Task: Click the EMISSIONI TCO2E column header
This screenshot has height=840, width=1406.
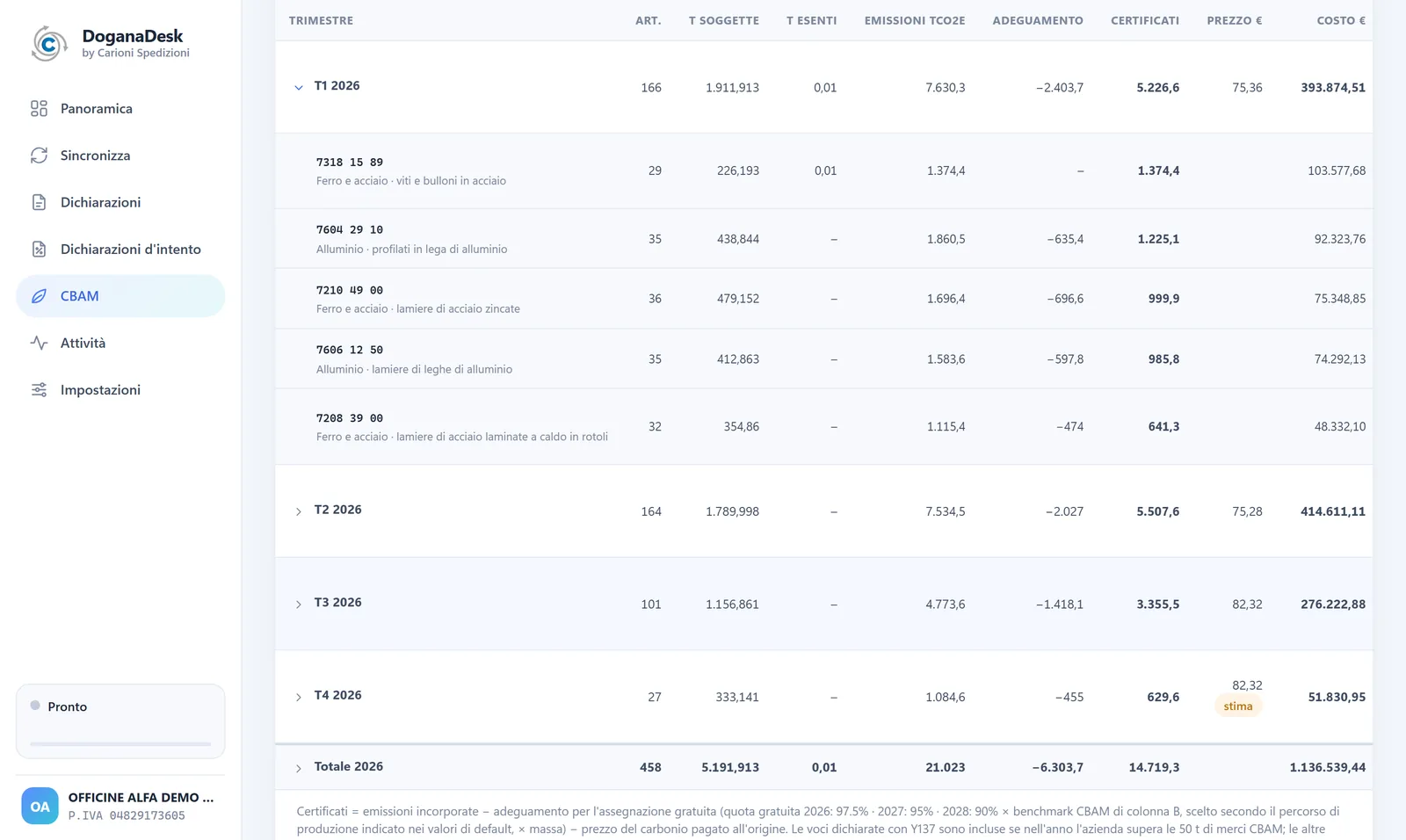Action: 915,20
